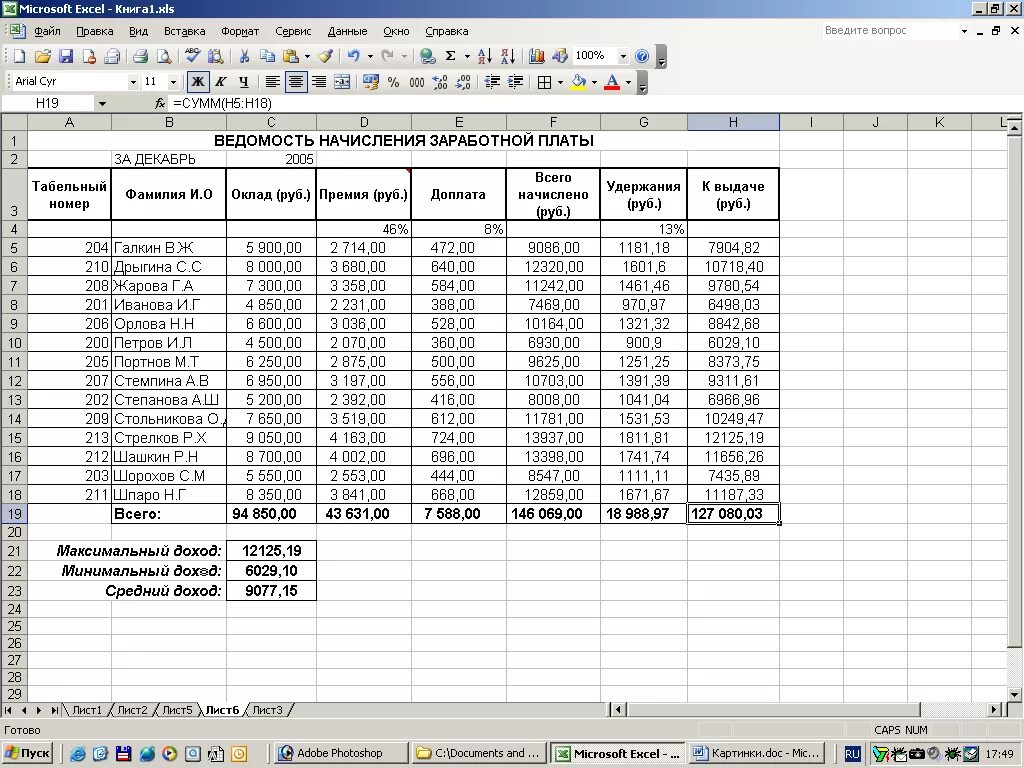
Task: Switch to sheet tab Лист1
Action: (x=86, y=710)
